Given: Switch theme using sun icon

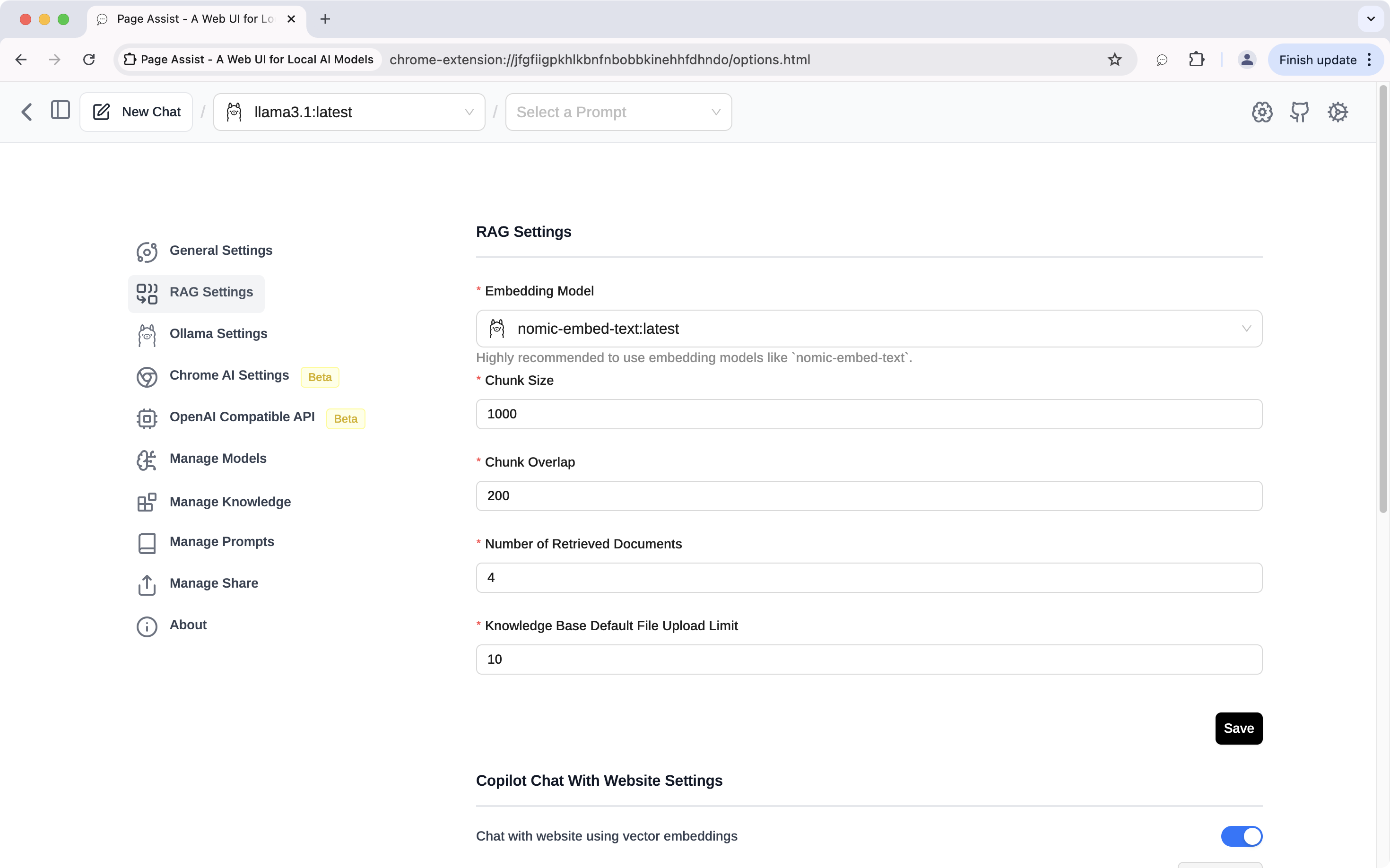Looking at the screenshot, I should coord(1337,112).
